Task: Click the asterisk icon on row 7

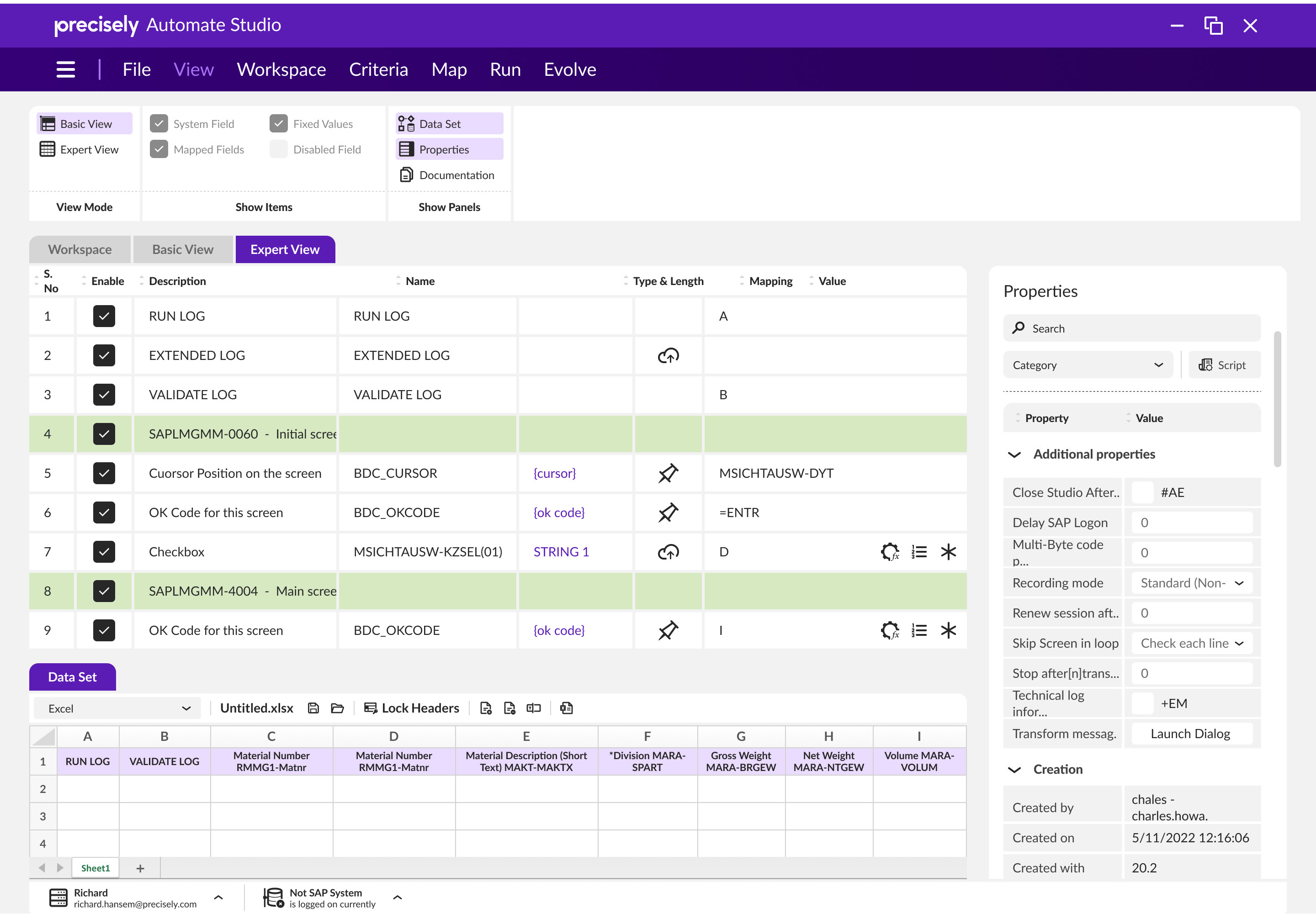Action: (948, 552)
